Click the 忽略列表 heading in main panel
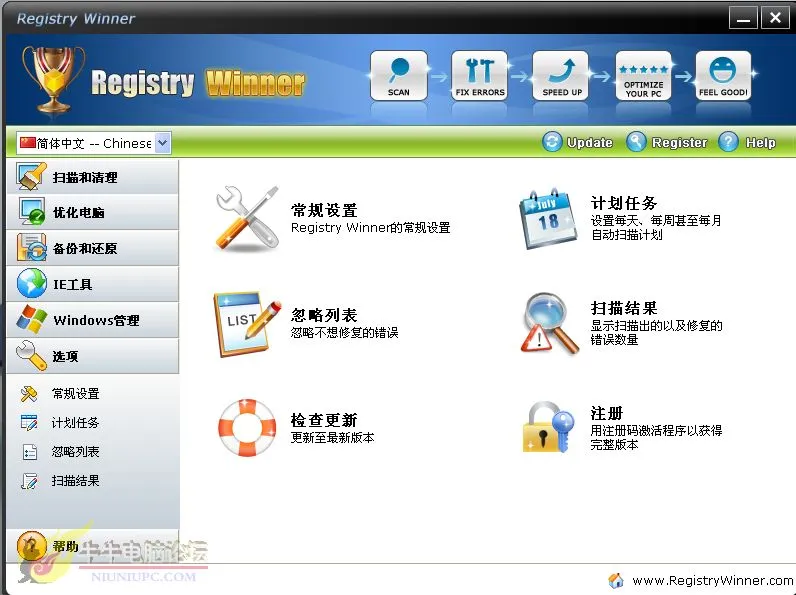Screen dimensions: 796x595 (x=324, y=315)
